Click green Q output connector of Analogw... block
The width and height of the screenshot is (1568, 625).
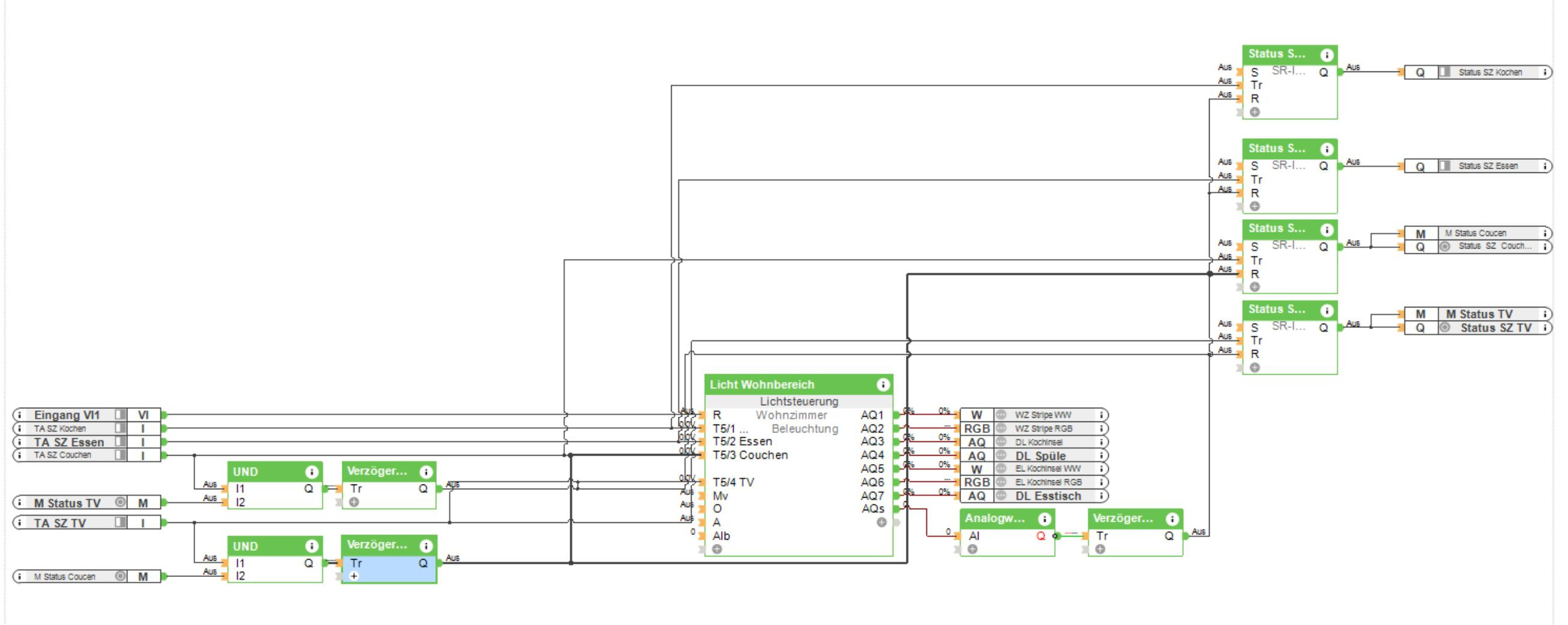1055,536
